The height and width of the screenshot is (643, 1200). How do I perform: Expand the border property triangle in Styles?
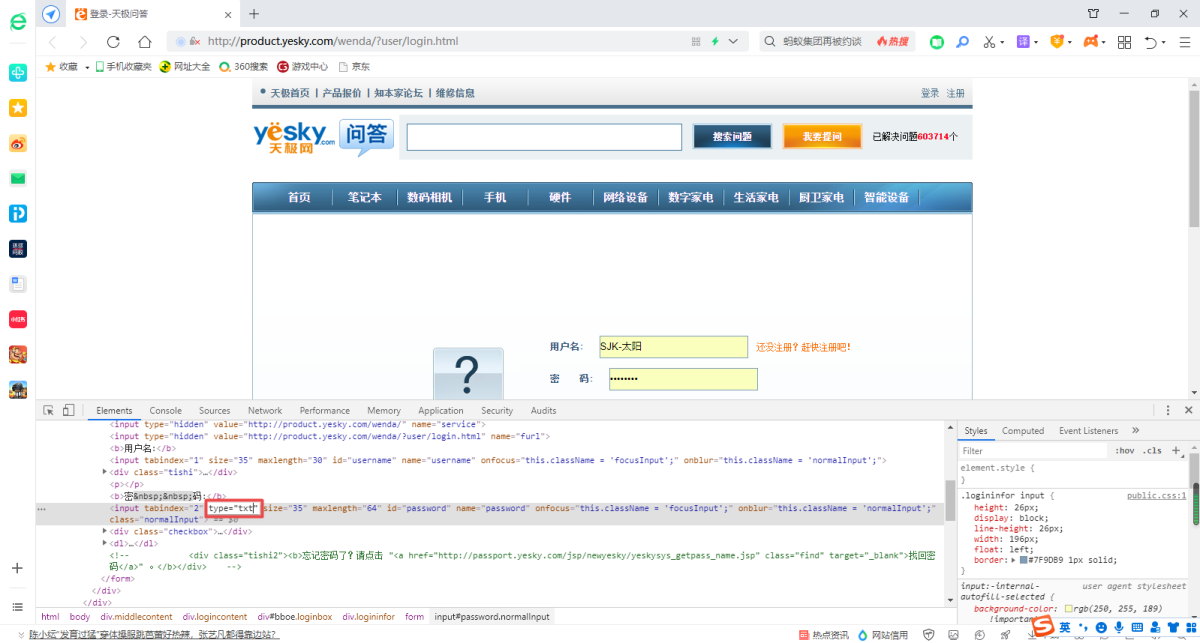tap(1013, 560)
